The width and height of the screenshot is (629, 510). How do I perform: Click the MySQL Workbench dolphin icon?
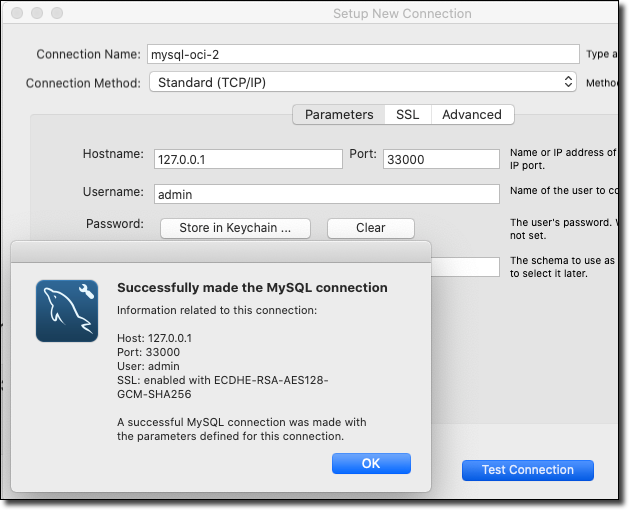point(67,311)
